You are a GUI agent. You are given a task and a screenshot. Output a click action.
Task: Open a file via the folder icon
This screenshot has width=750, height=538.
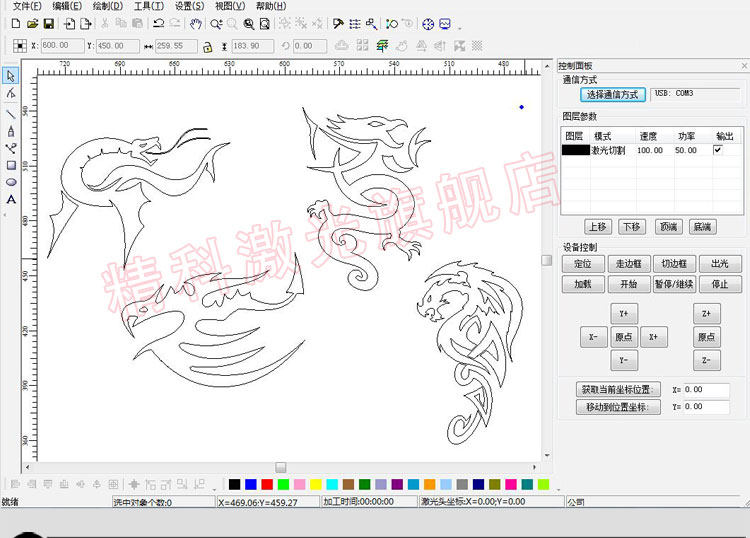coord(32,23)
